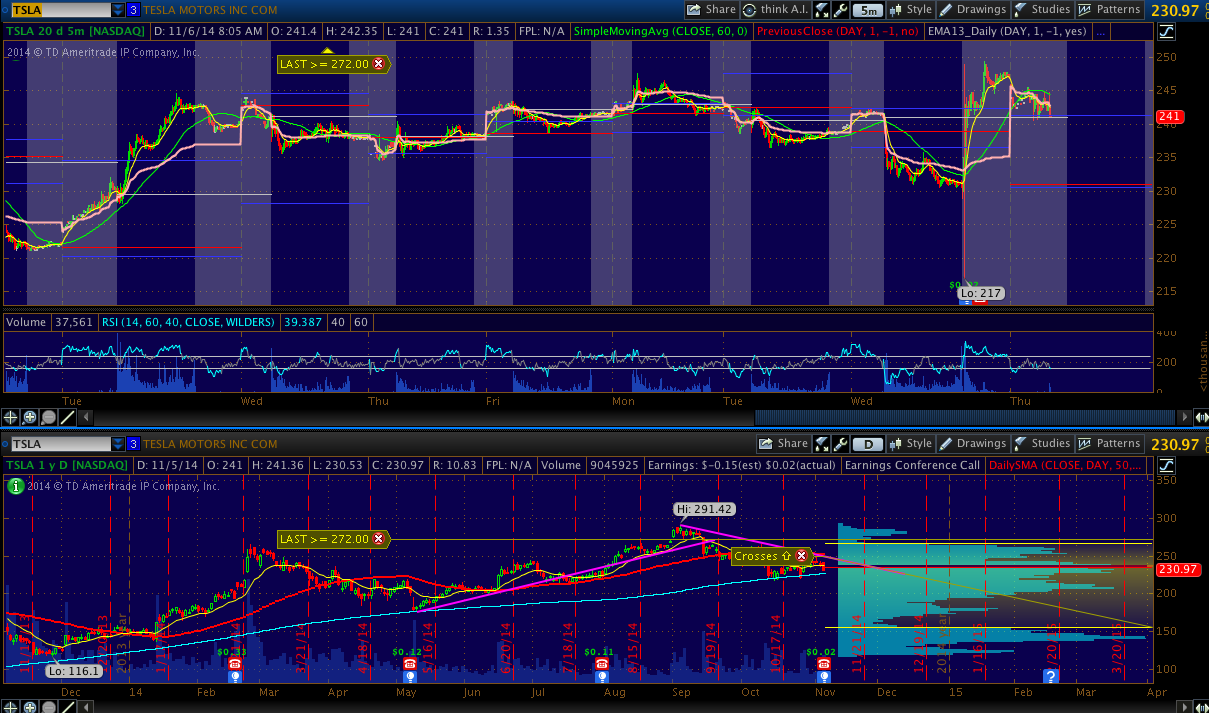Remove the Crosses alert on daily chart
The width and height of the screenshot is (1209, 713).
click(x=801, y=556)
